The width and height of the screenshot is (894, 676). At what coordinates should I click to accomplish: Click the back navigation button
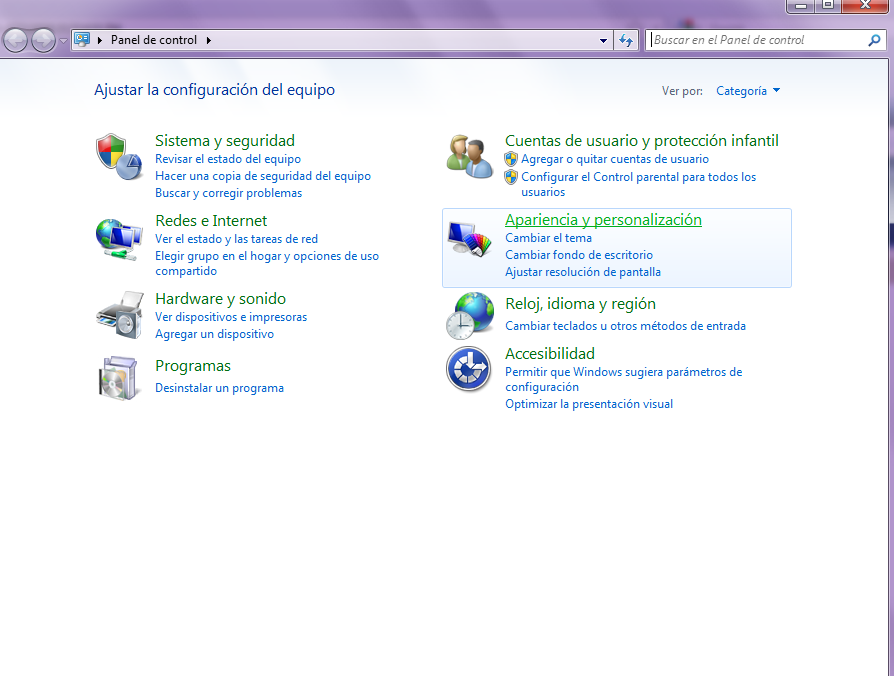pyautogui.click(x=15, y=40)
